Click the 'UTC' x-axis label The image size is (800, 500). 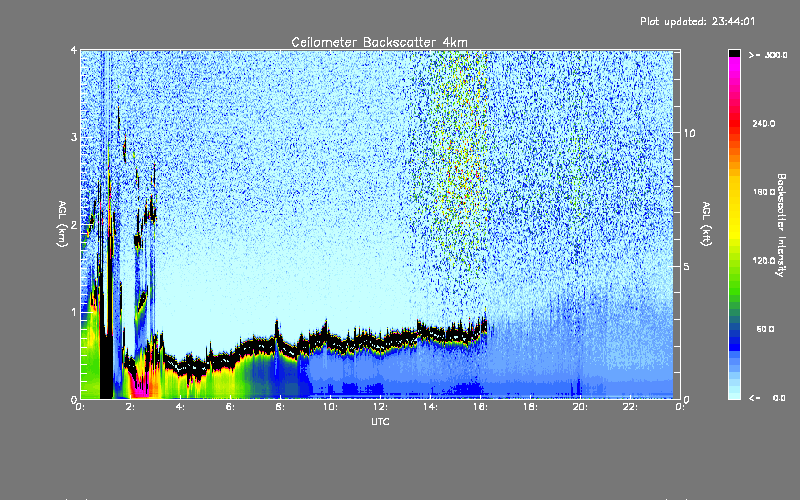(380, 422)
